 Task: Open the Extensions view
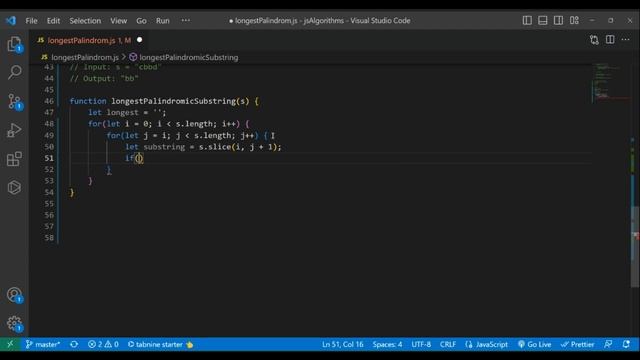(14, 159)
